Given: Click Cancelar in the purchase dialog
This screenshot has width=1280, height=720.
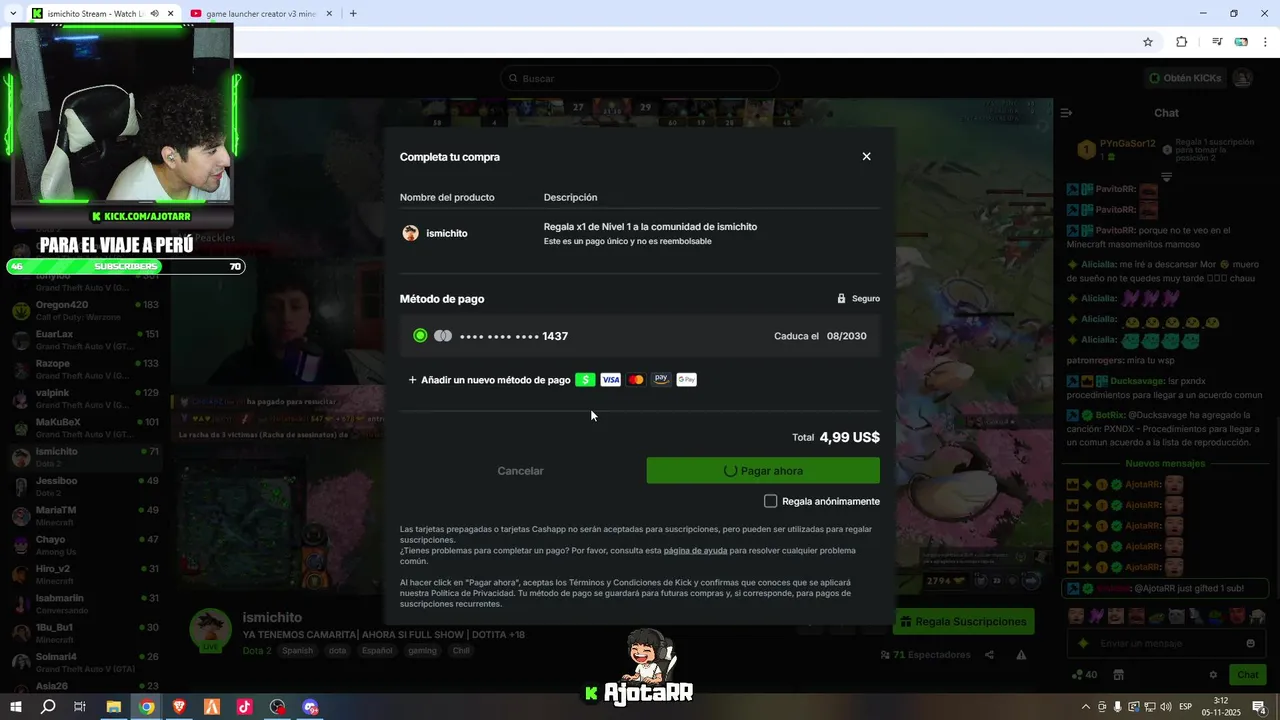Looking at the screenshot, I should [520, 471].
